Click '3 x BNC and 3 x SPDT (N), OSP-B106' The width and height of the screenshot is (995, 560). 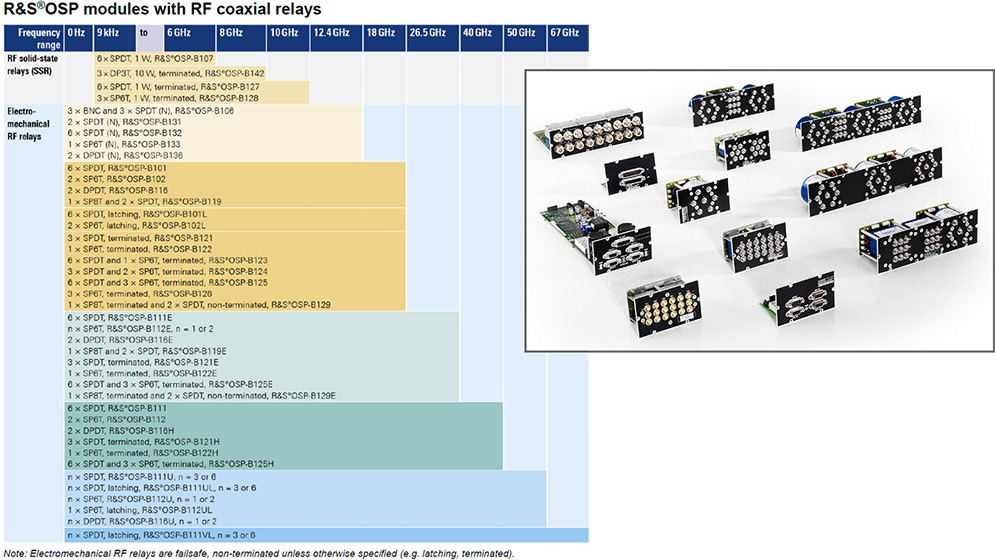point(150,110)
